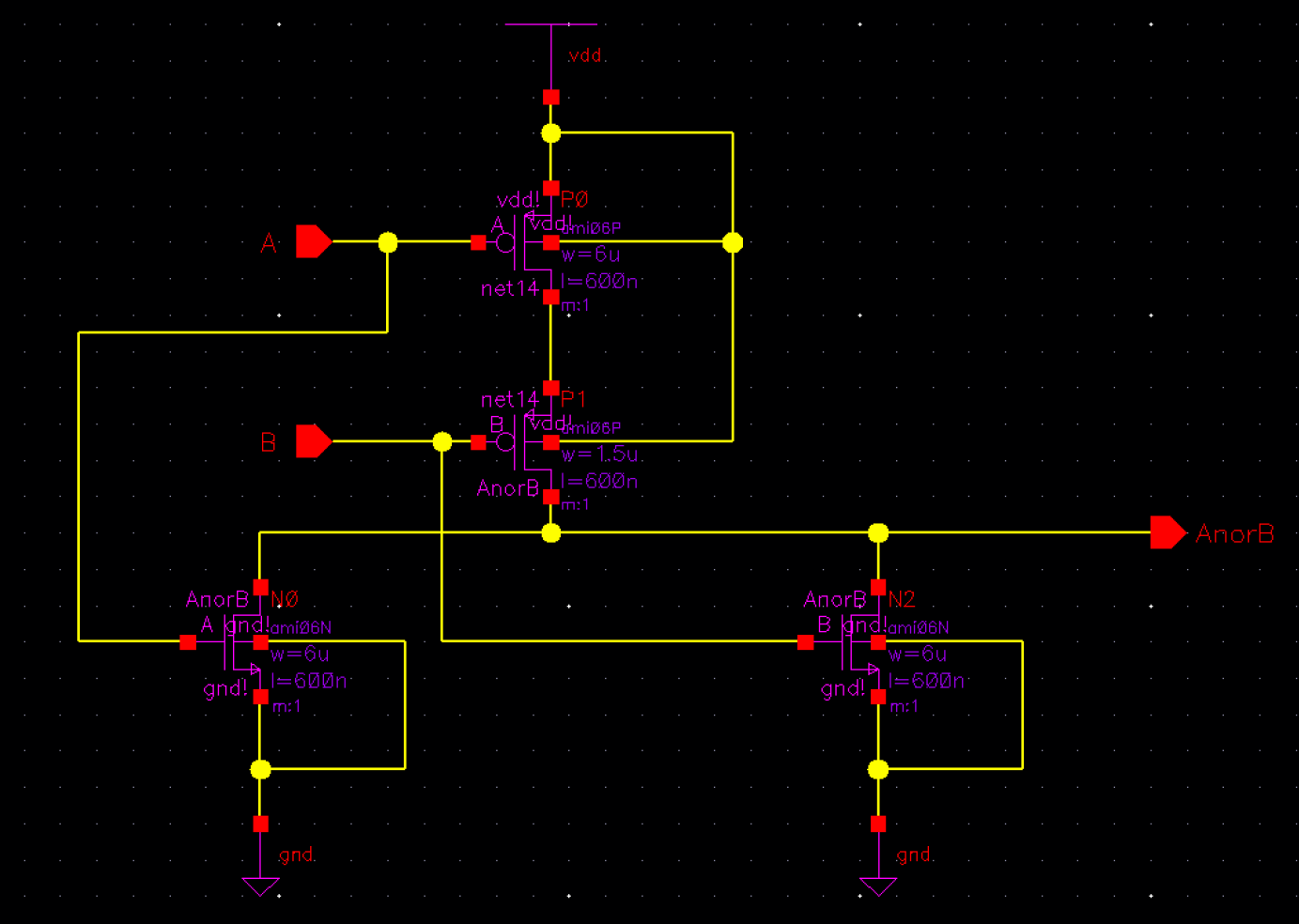Select the junction dot directly below P1's drain
Viewport: 1299px width, 924px height.
pyautogui.click(x=551, y=532)
